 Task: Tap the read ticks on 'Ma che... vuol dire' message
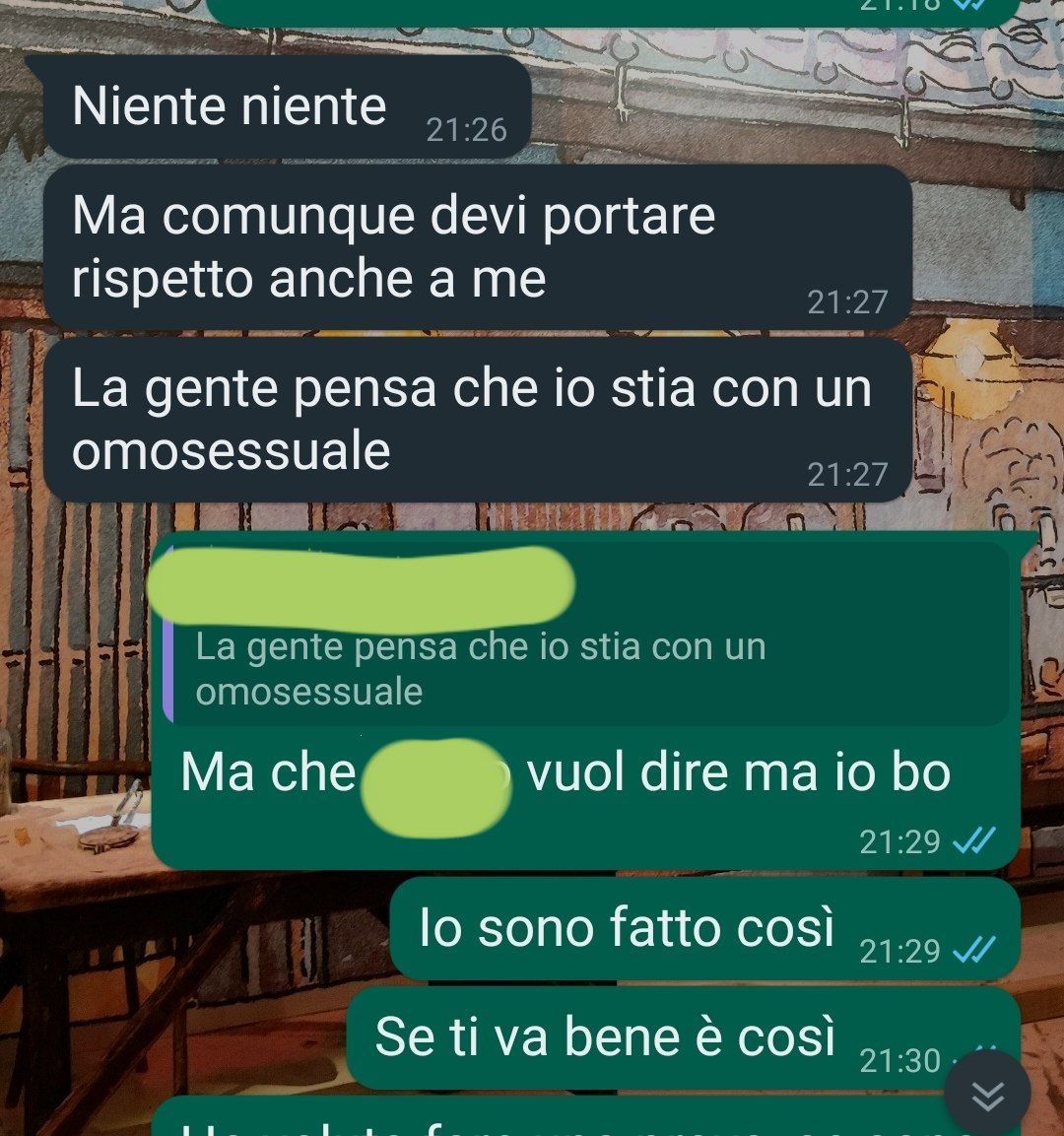pos(973,840)
